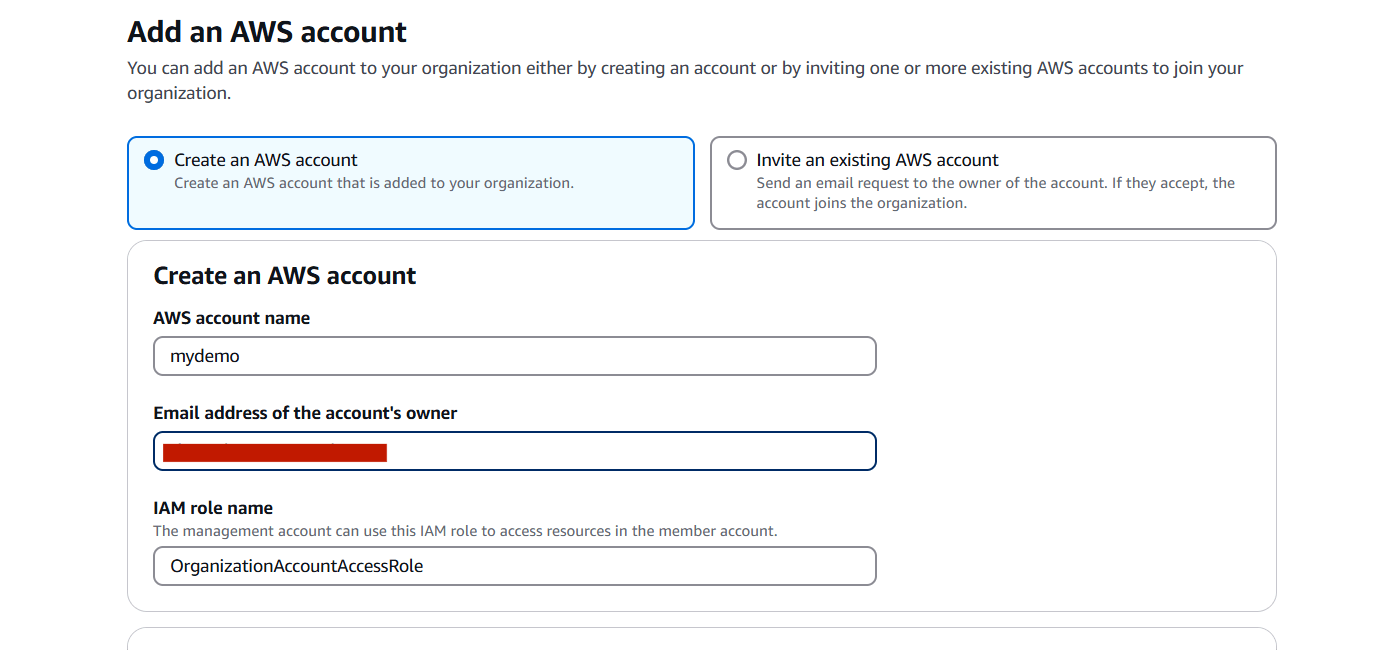Click the 'added to your organization' tile description
The width and height of the screenshot is (1400, 650).
coord(374,183)
